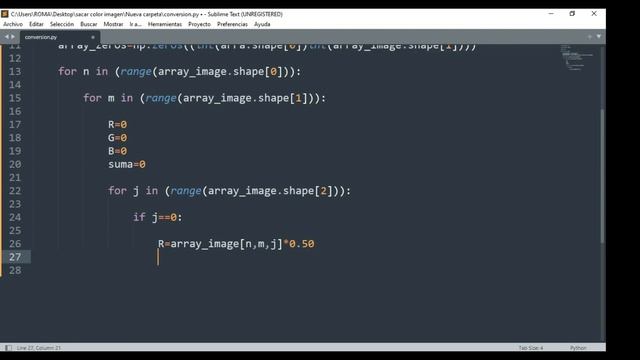Open the Preferencias menu

(232, 24)
